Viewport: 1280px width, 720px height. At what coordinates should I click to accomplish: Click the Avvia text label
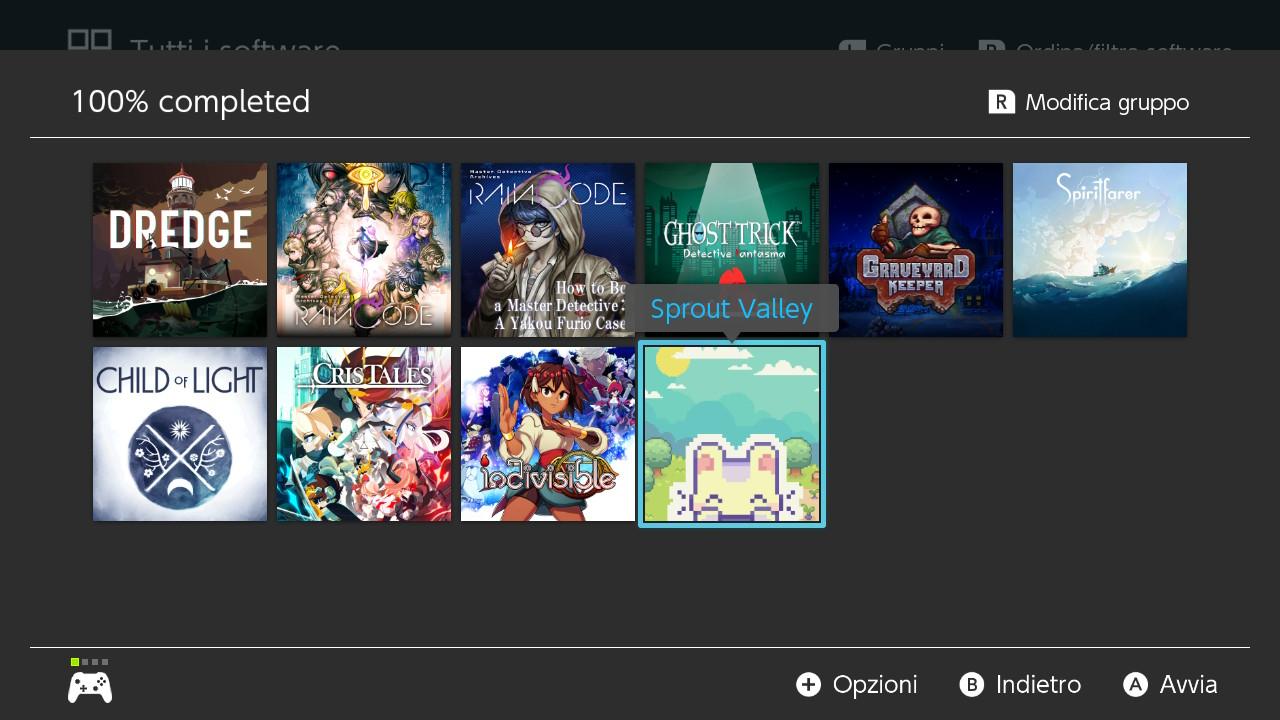point(1188,685)
